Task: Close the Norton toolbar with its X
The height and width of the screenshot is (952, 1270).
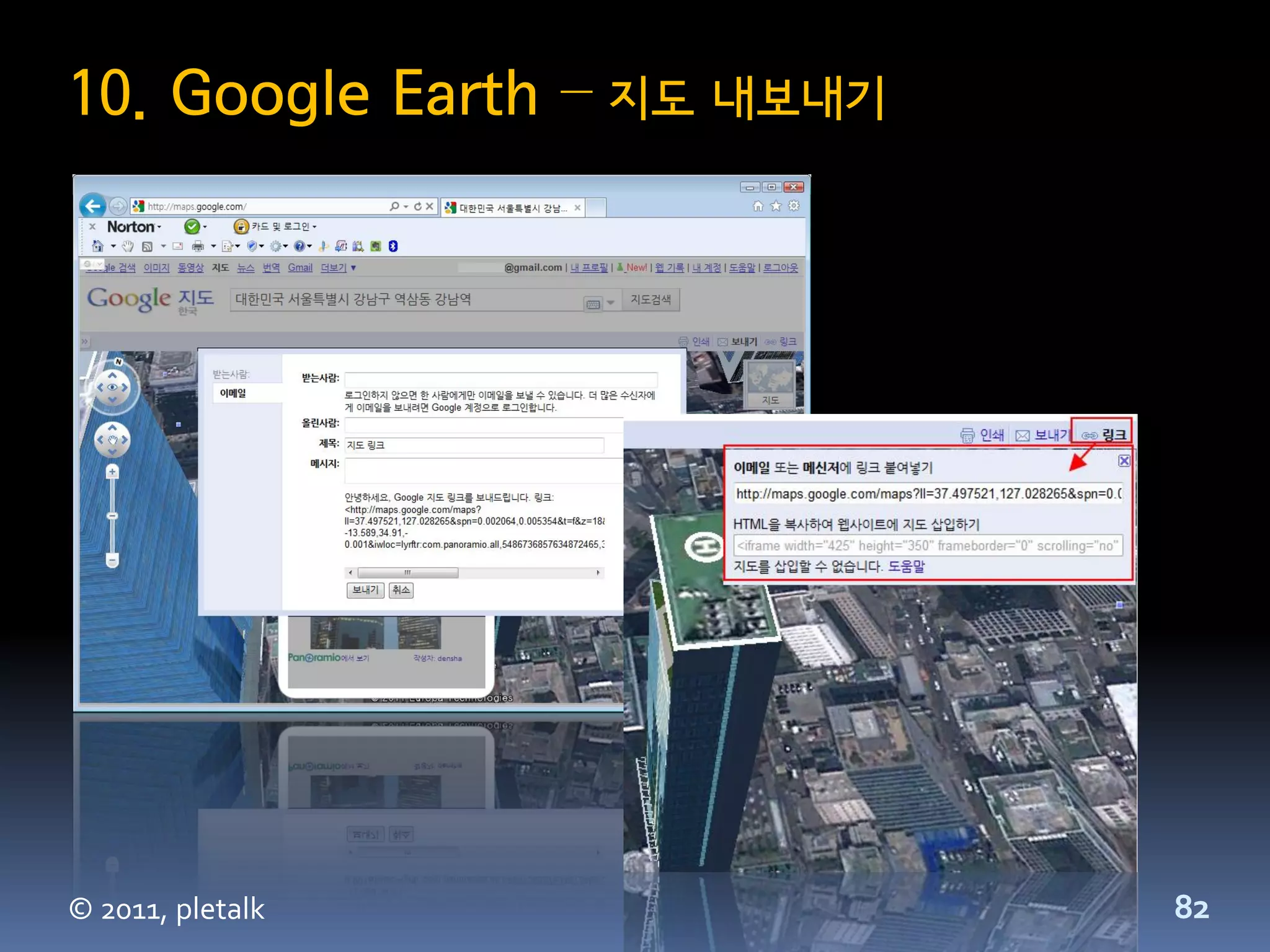Action: [x=92, y=227]
